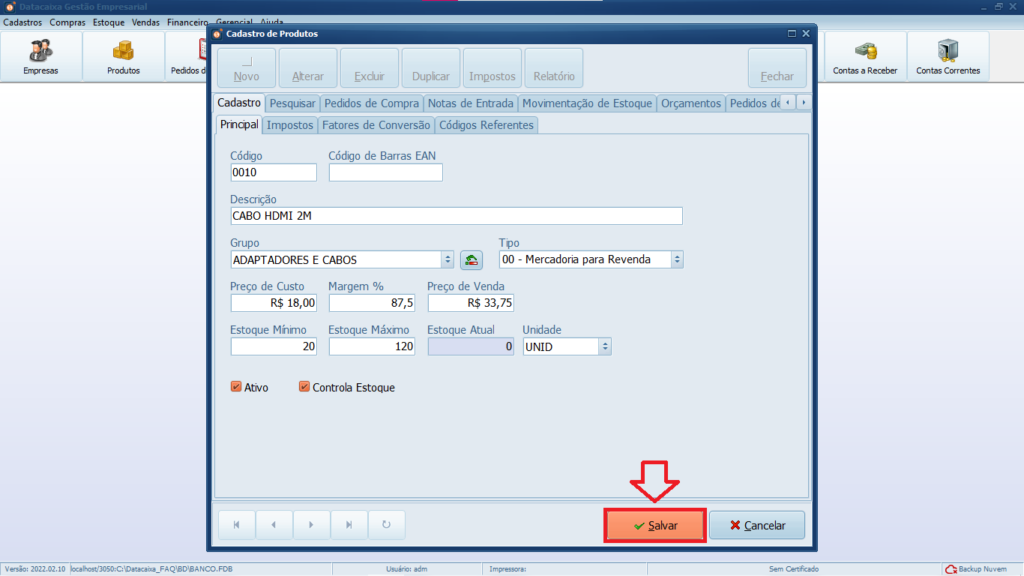Expand the Unidade dropdown
The height and width of the screenshot is (576, 1024).
coord(605,346)
